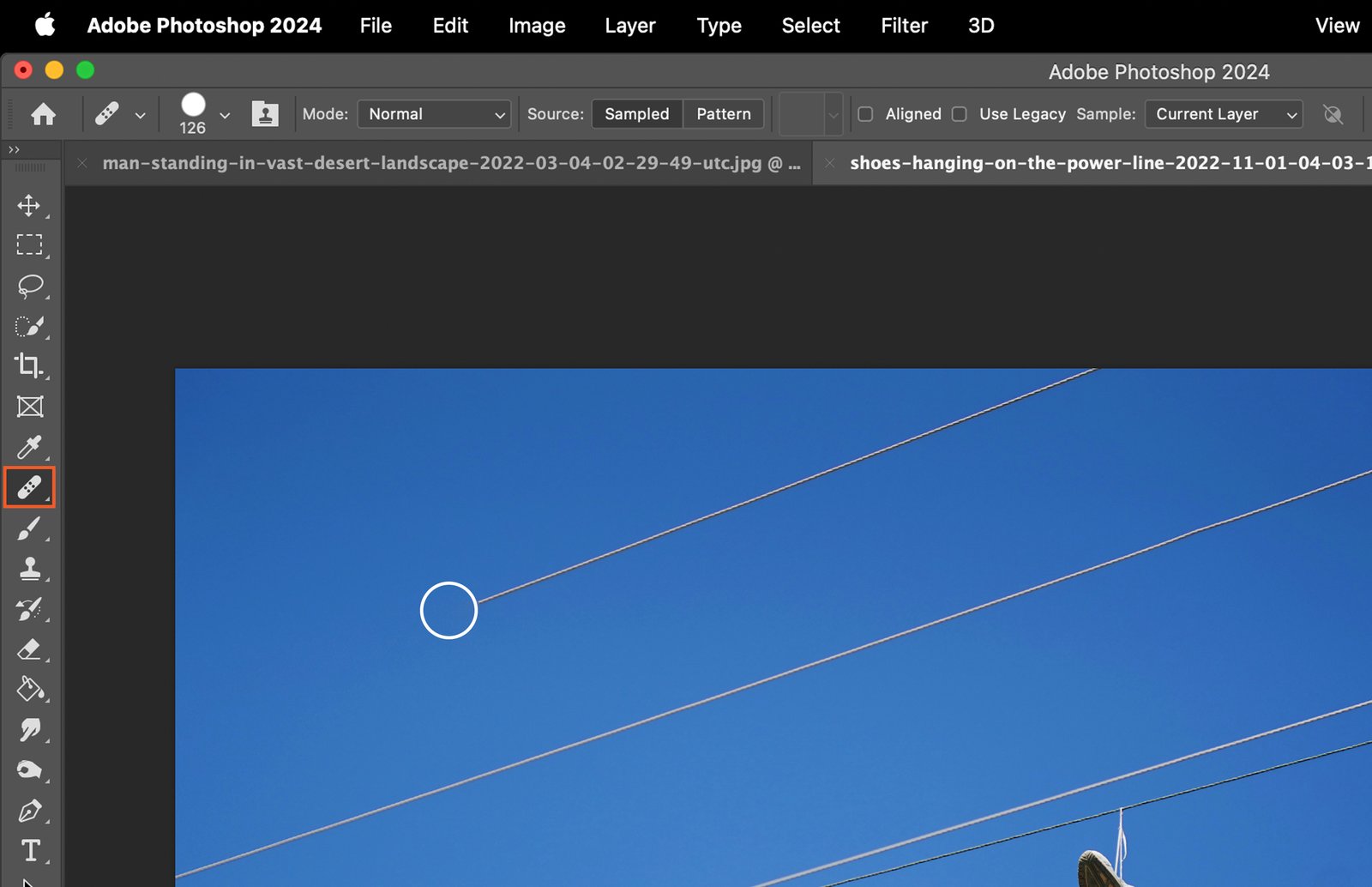Expand the brush size picker showing 126
The height and width of the screenshot is (887, 1372).
pos(224,115)
